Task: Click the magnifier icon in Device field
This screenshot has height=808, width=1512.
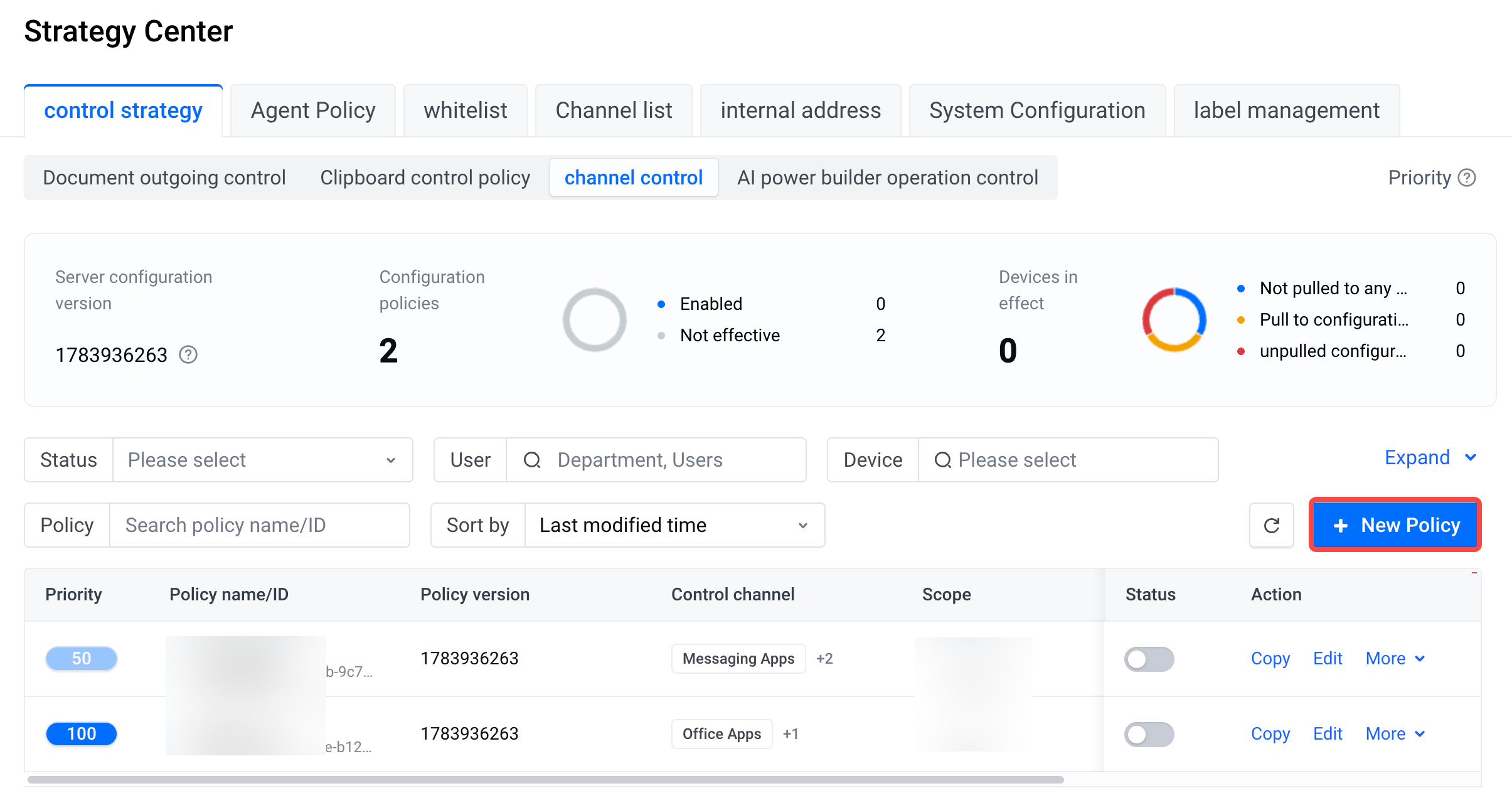Action: 942,460
